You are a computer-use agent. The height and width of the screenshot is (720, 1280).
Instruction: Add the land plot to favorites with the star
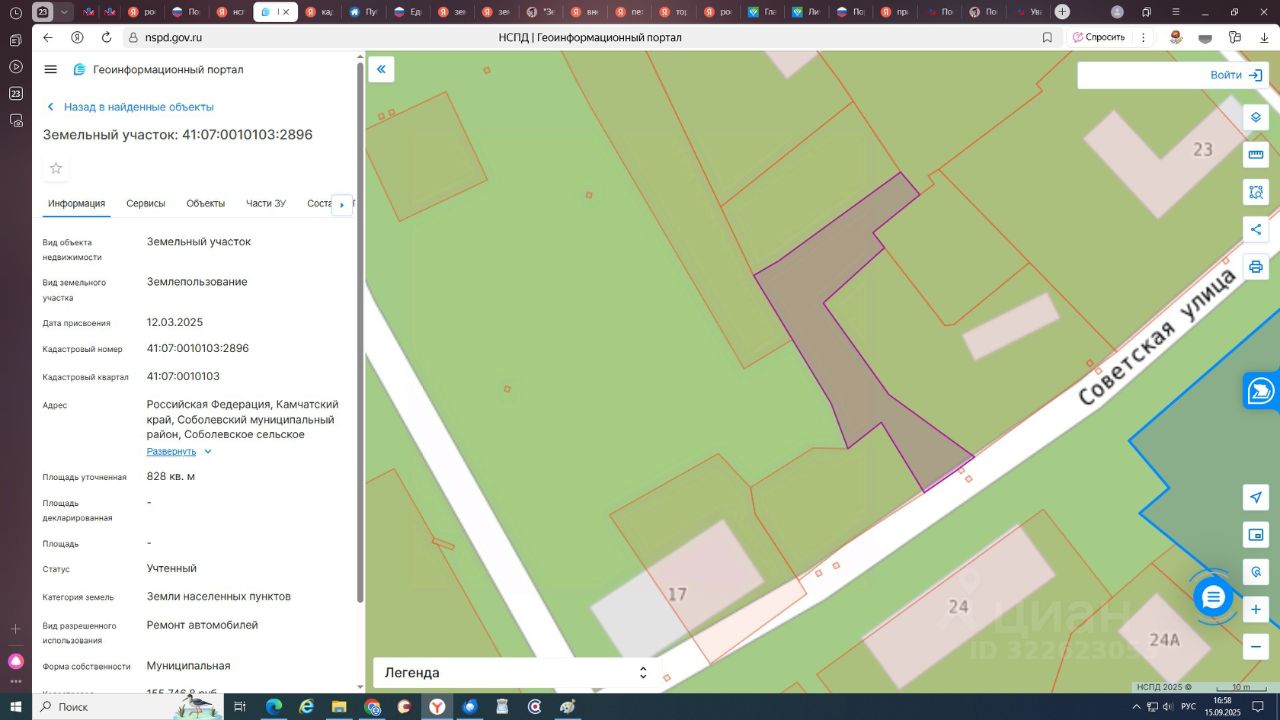coord(56,168)
